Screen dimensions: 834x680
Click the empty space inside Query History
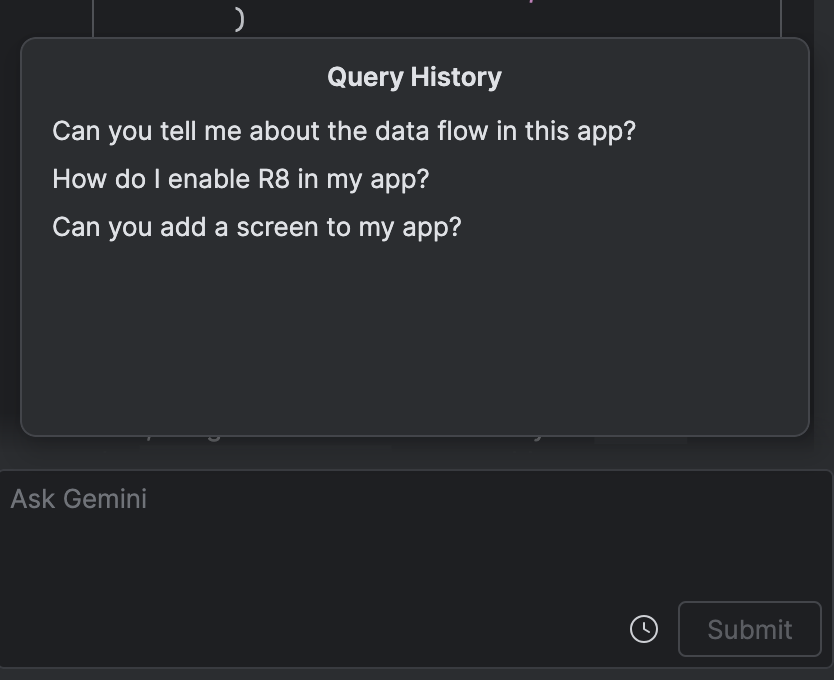(x=414, y=340)
